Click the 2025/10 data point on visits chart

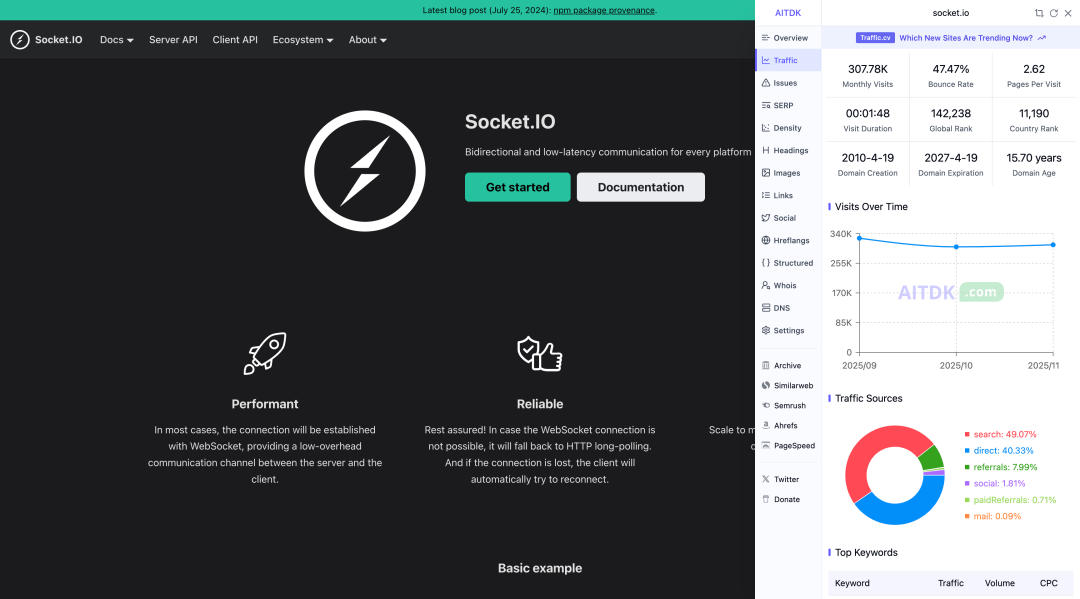click(956, 246)
